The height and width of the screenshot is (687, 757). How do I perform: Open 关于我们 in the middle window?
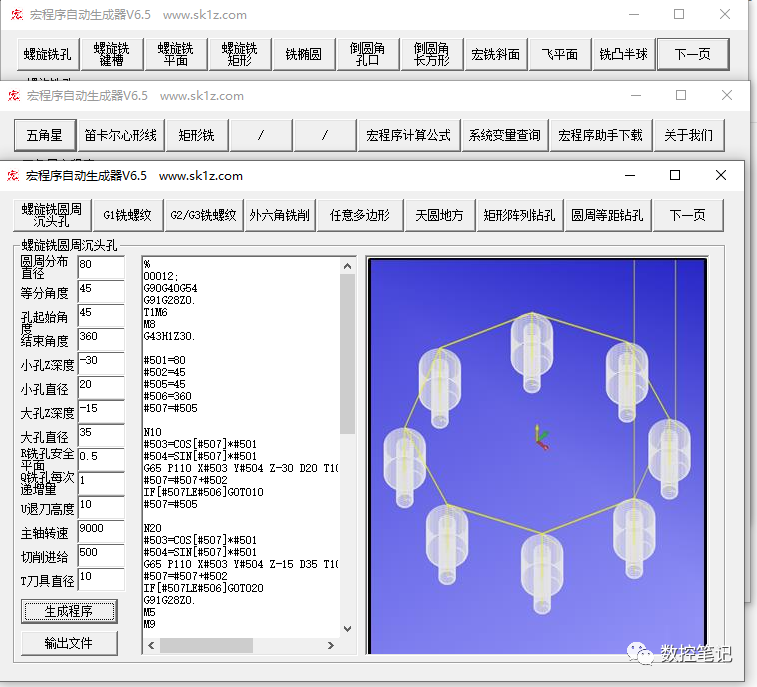tap(689, 135)
